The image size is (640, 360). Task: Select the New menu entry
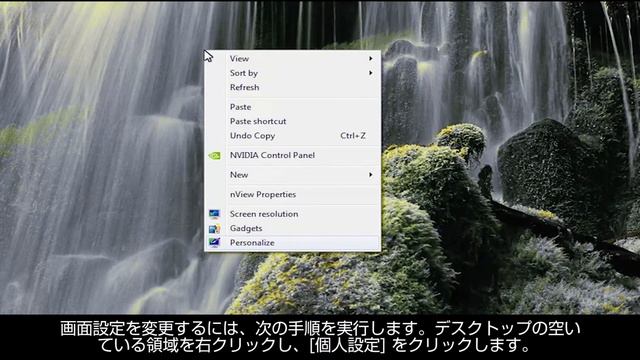click(292, 175)
